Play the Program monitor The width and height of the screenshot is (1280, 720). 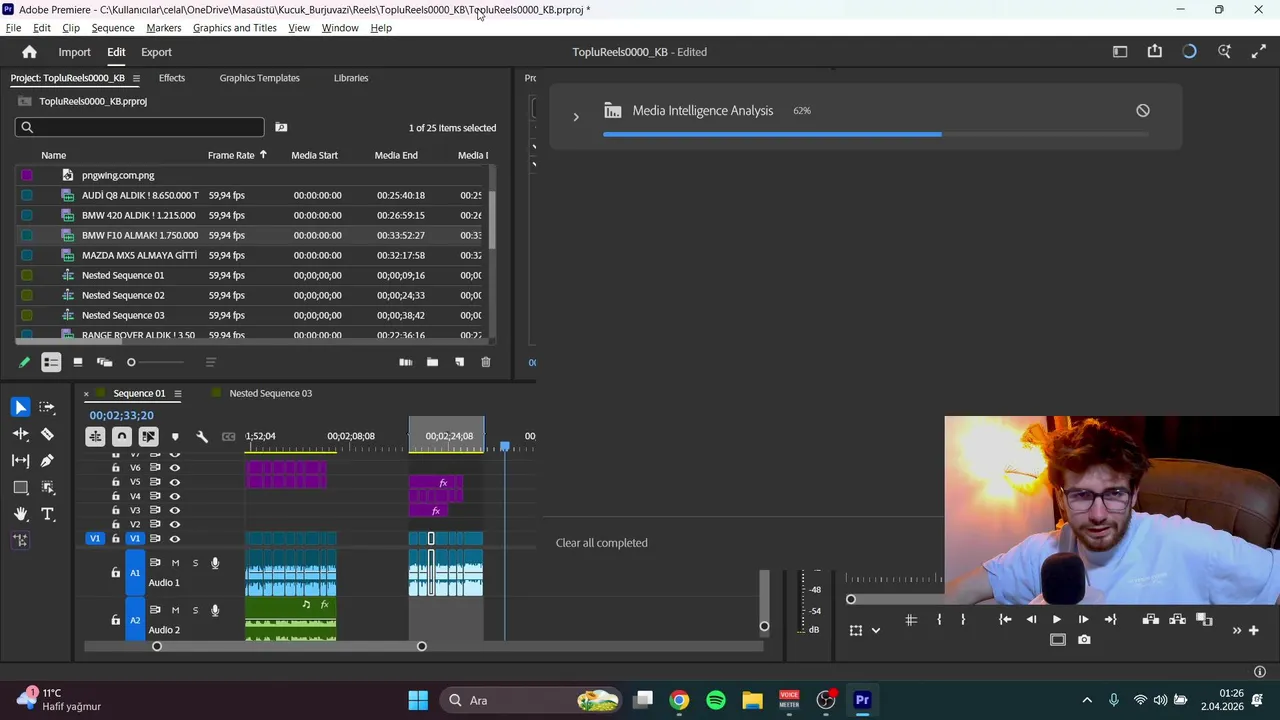click(1057, 620)
